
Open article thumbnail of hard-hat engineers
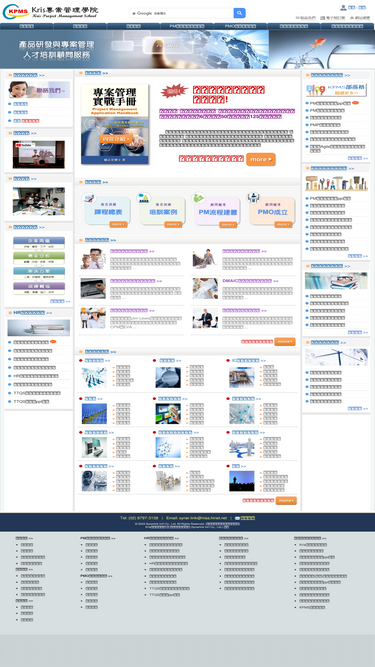(93, 318)
